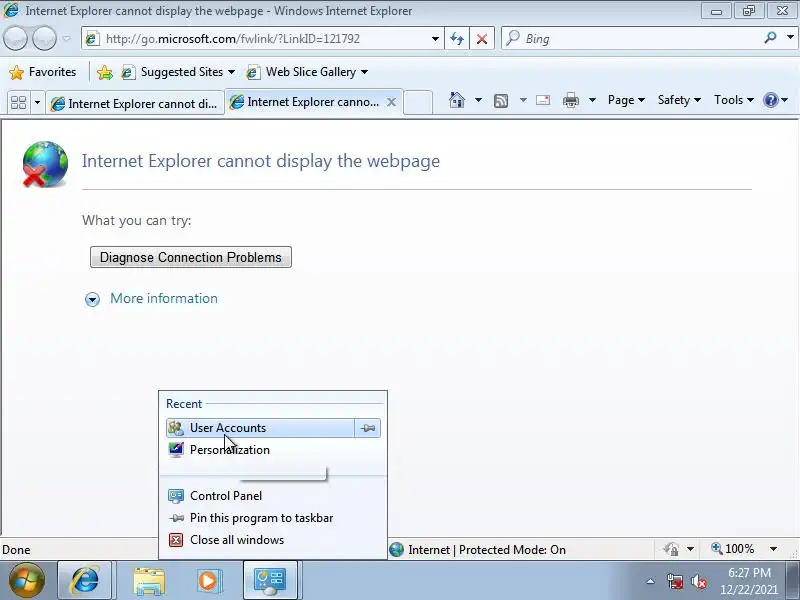Open Personalization from recent list

[273, 450]
